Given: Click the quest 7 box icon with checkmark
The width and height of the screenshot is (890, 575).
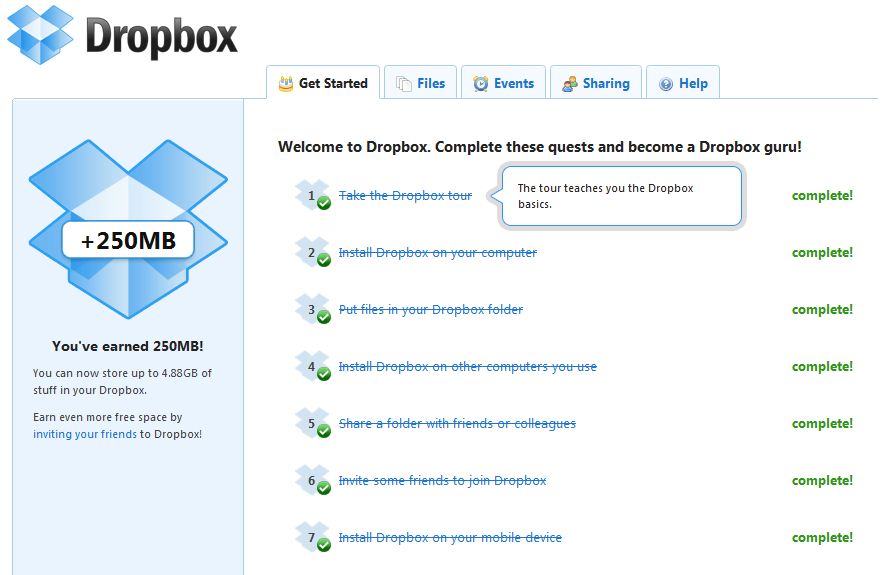Looking at the screenshot, I should (313, 538).
